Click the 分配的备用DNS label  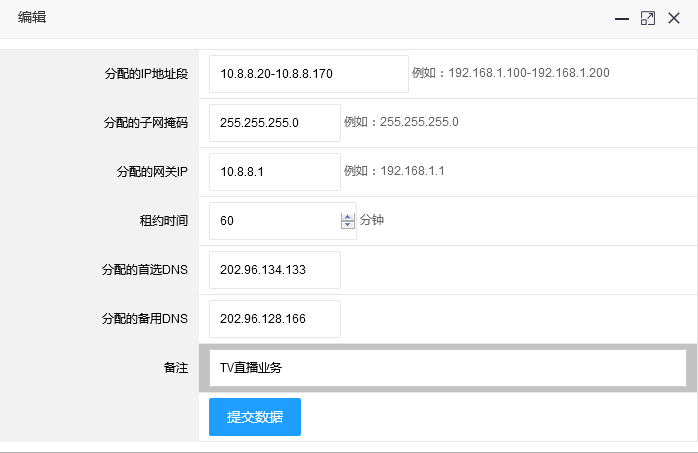[145, 319]
